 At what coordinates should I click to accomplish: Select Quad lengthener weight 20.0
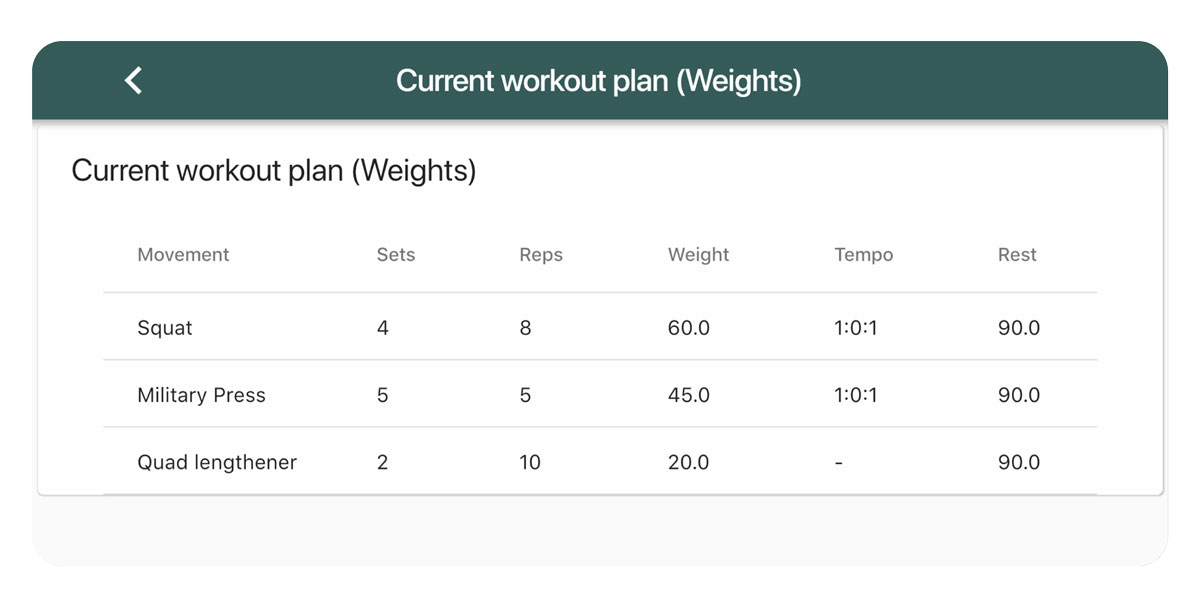coord(688,462)
